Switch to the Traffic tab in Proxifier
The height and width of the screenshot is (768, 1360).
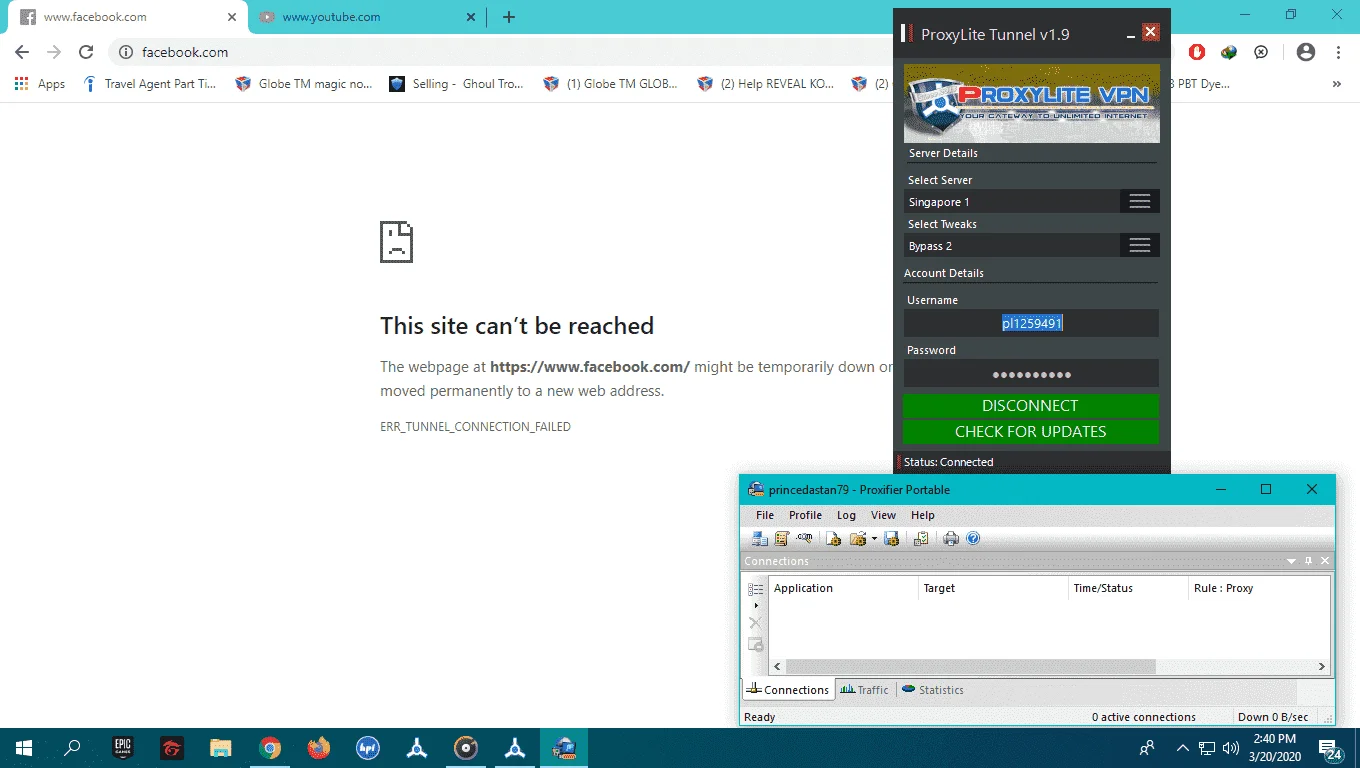(865, 690)
